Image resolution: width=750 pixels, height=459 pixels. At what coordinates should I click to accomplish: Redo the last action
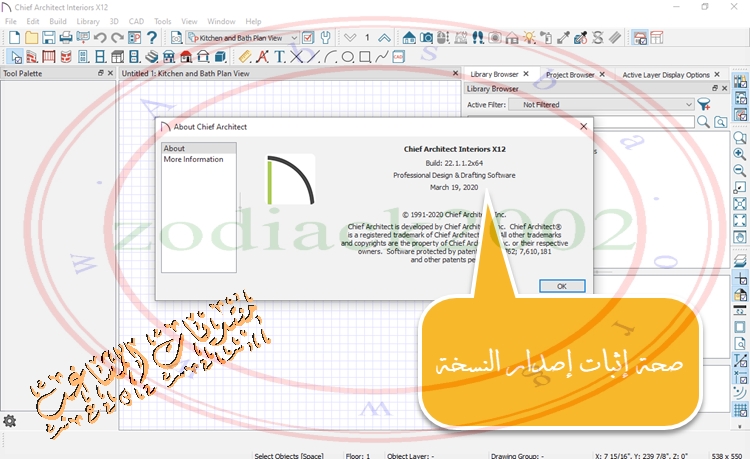pos(117,37)
